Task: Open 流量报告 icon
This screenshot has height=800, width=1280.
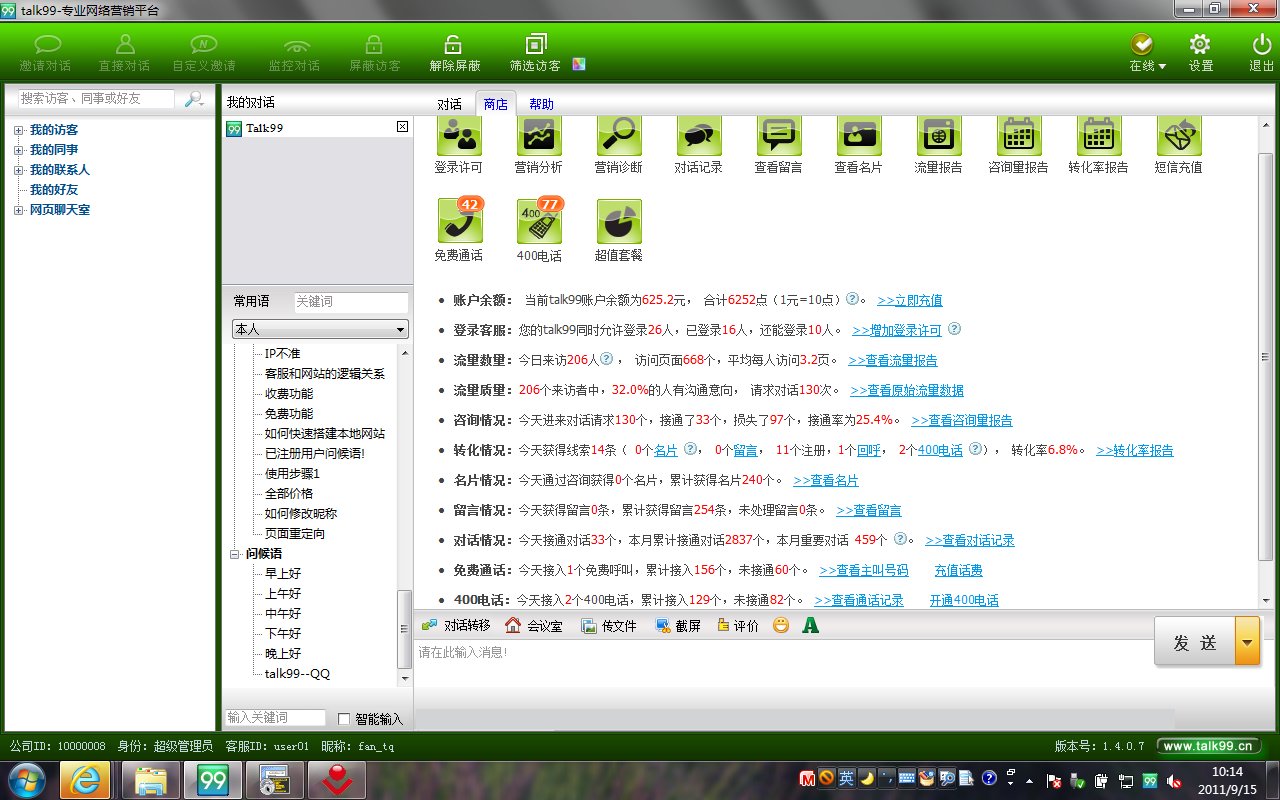Action: (x=939, y=146)
